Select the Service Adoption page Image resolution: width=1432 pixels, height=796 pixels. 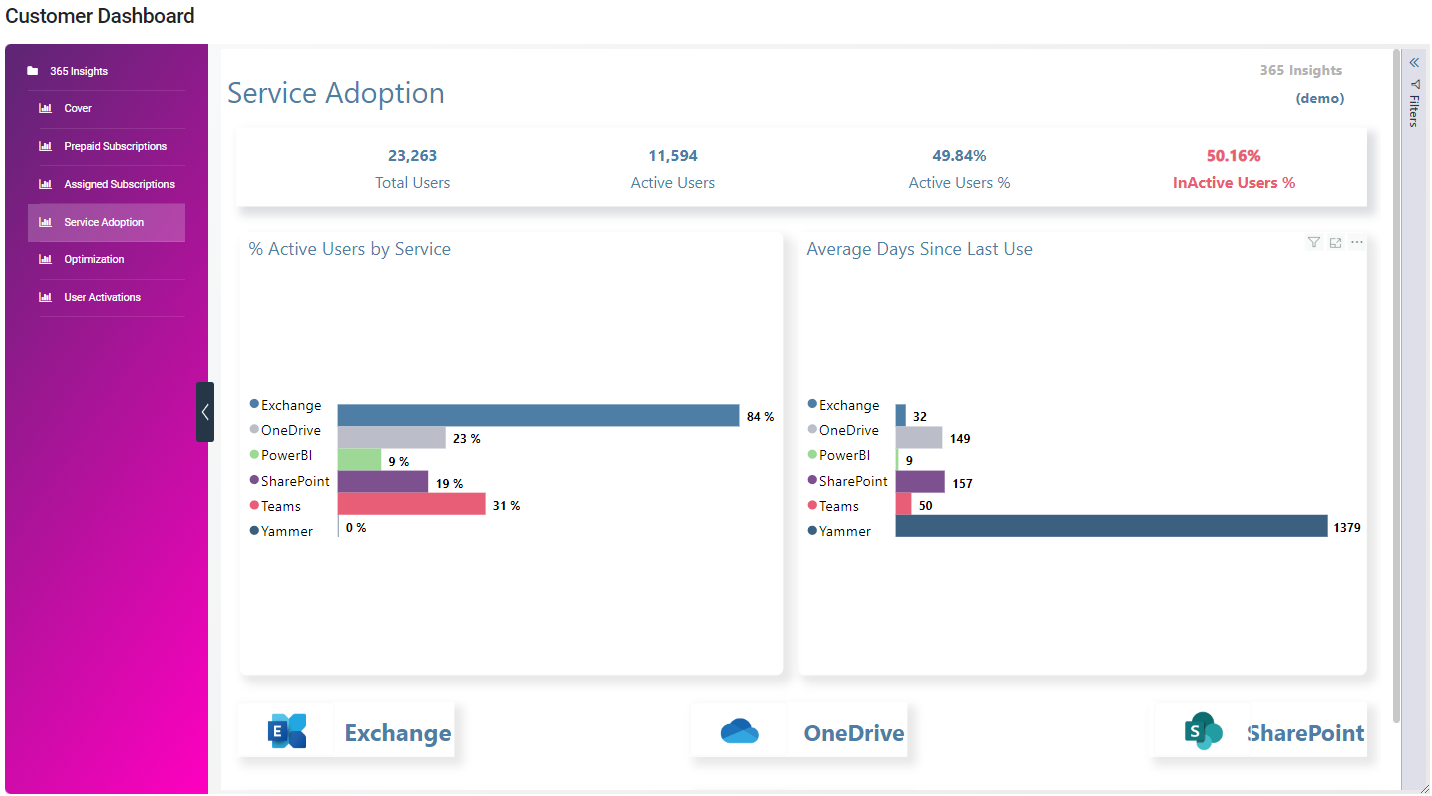[x=106, y=222]
